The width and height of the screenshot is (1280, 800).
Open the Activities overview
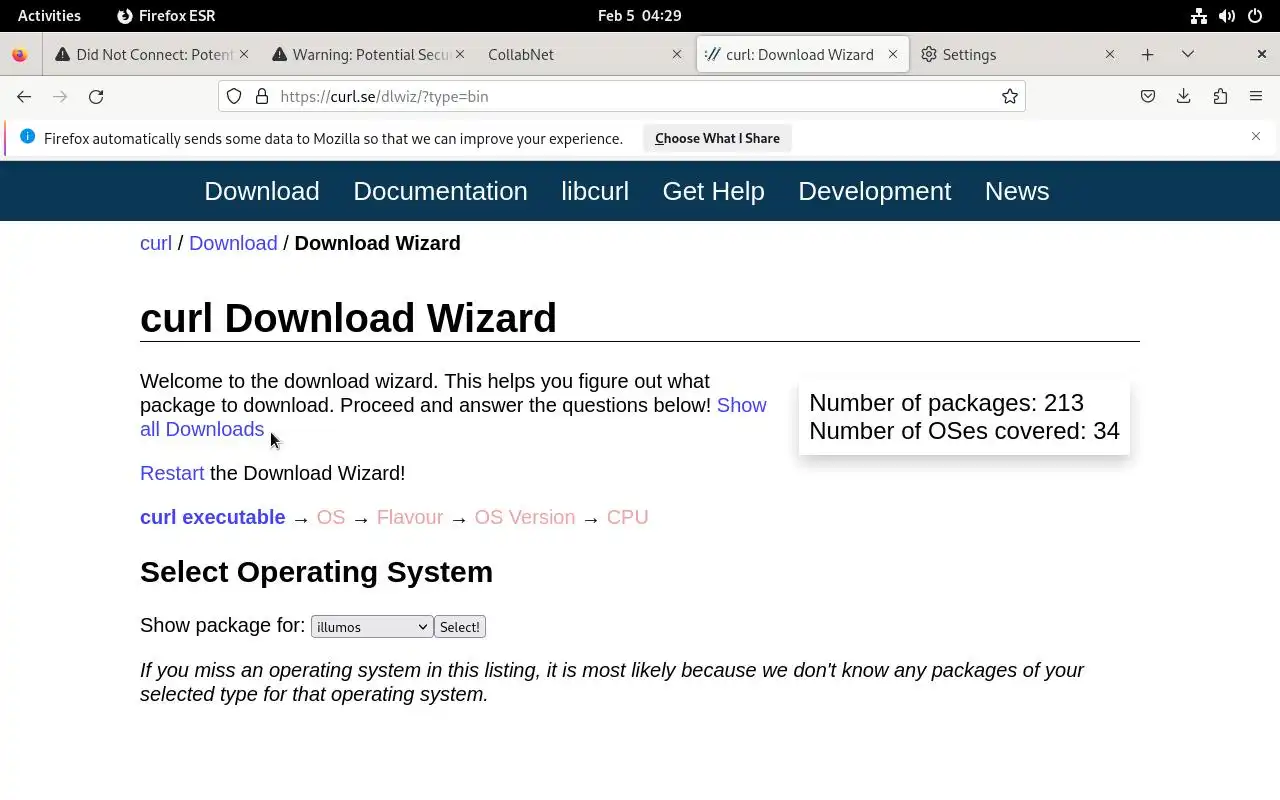[x=49, y=15]
